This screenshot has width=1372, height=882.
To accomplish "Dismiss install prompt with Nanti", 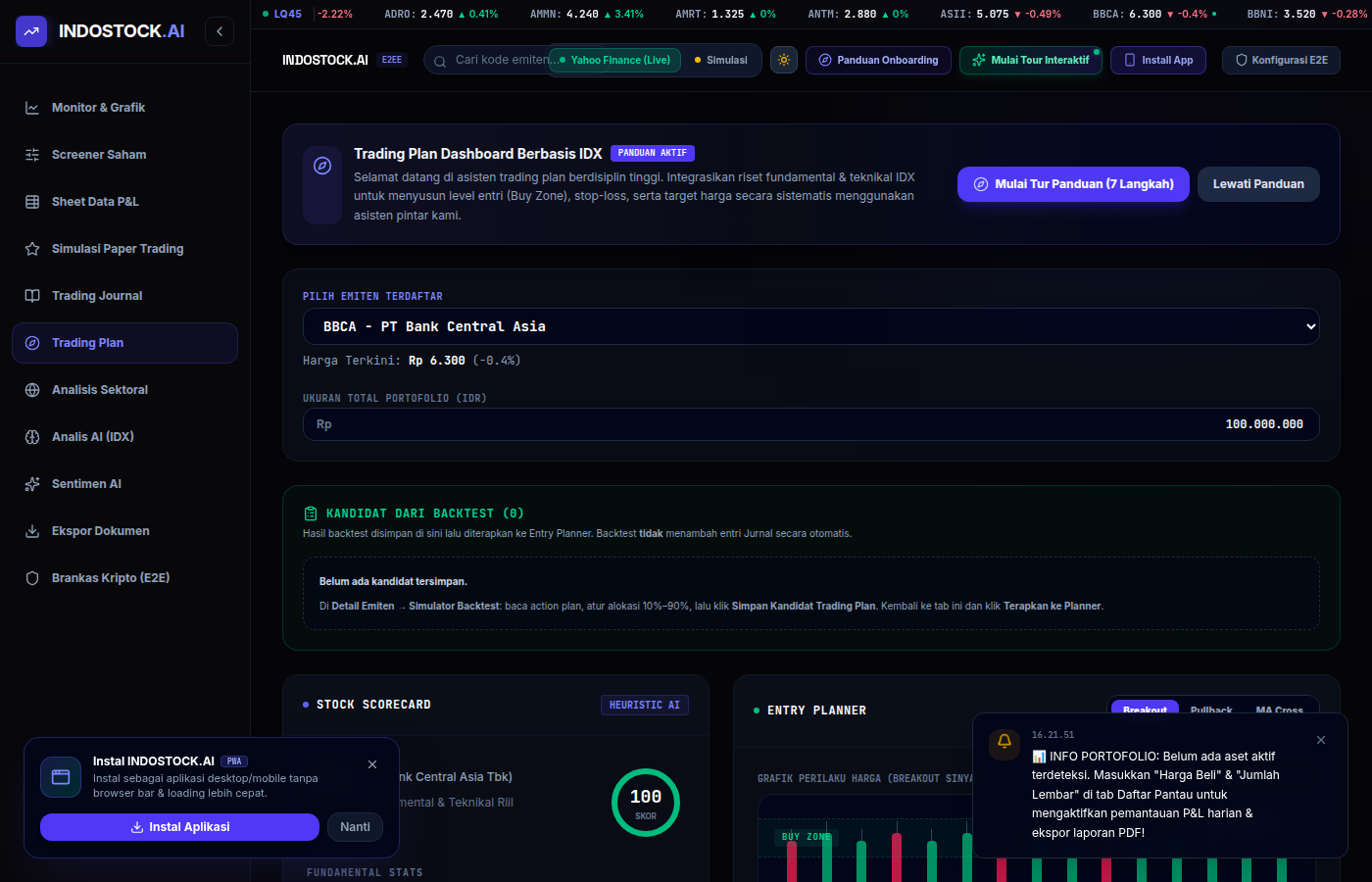I will [x=355, y=827].
